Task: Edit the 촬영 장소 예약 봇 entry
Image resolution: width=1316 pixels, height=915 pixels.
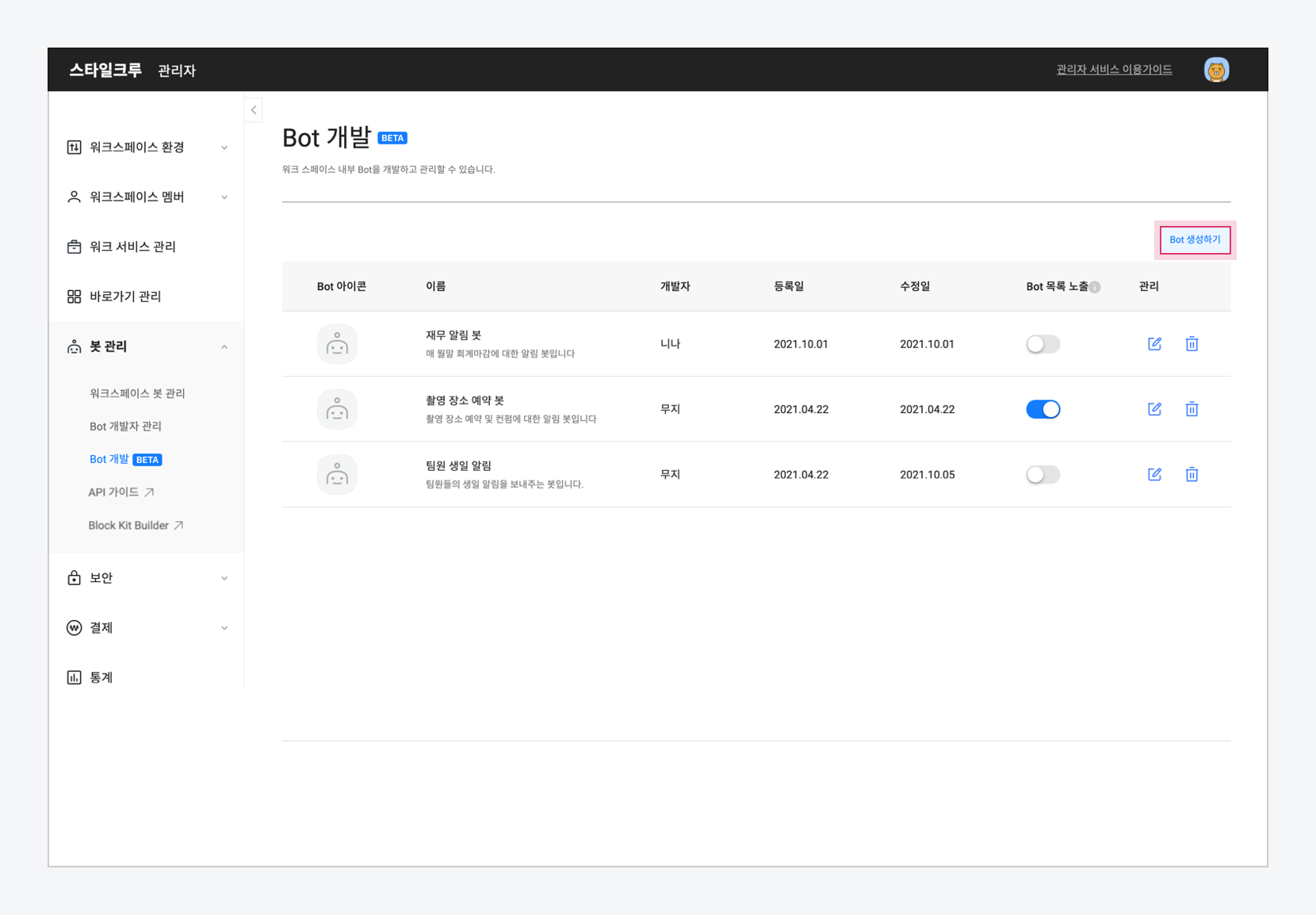Action: pyautogui.click(x=1154, y=409)
